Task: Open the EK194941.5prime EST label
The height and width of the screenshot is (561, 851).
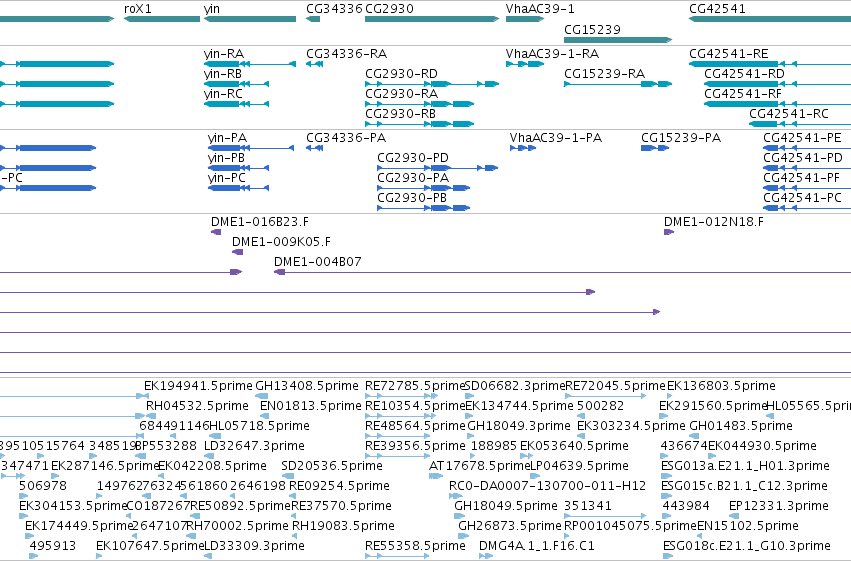Action: point(198,386)
